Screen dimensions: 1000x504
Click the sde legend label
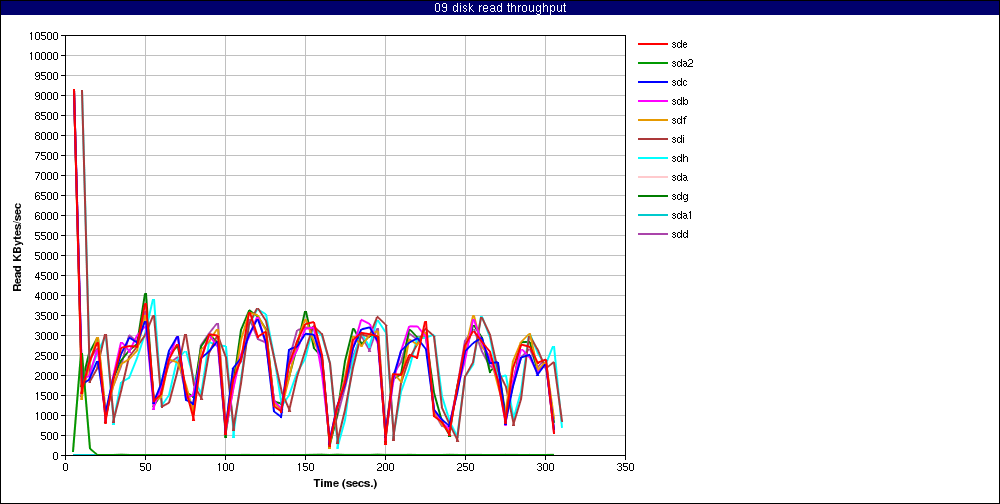680,45
